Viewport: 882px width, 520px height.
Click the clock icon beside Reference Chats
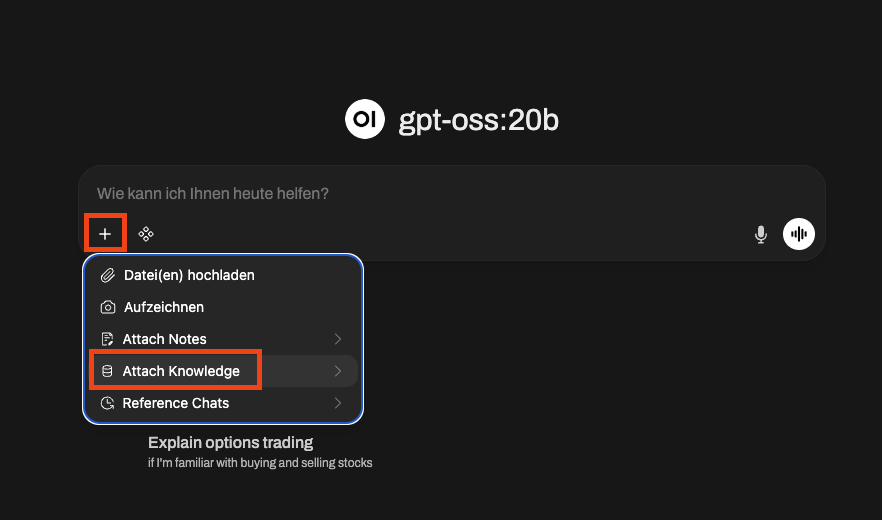coord(108,403)
